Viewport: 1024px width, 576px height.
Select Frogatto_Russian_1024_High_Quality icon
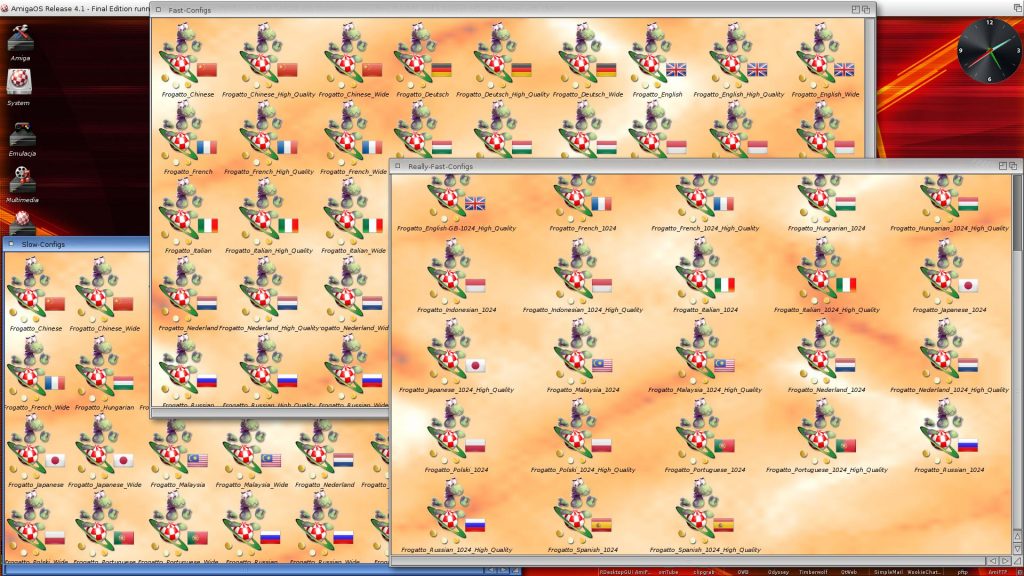point(456,517)
